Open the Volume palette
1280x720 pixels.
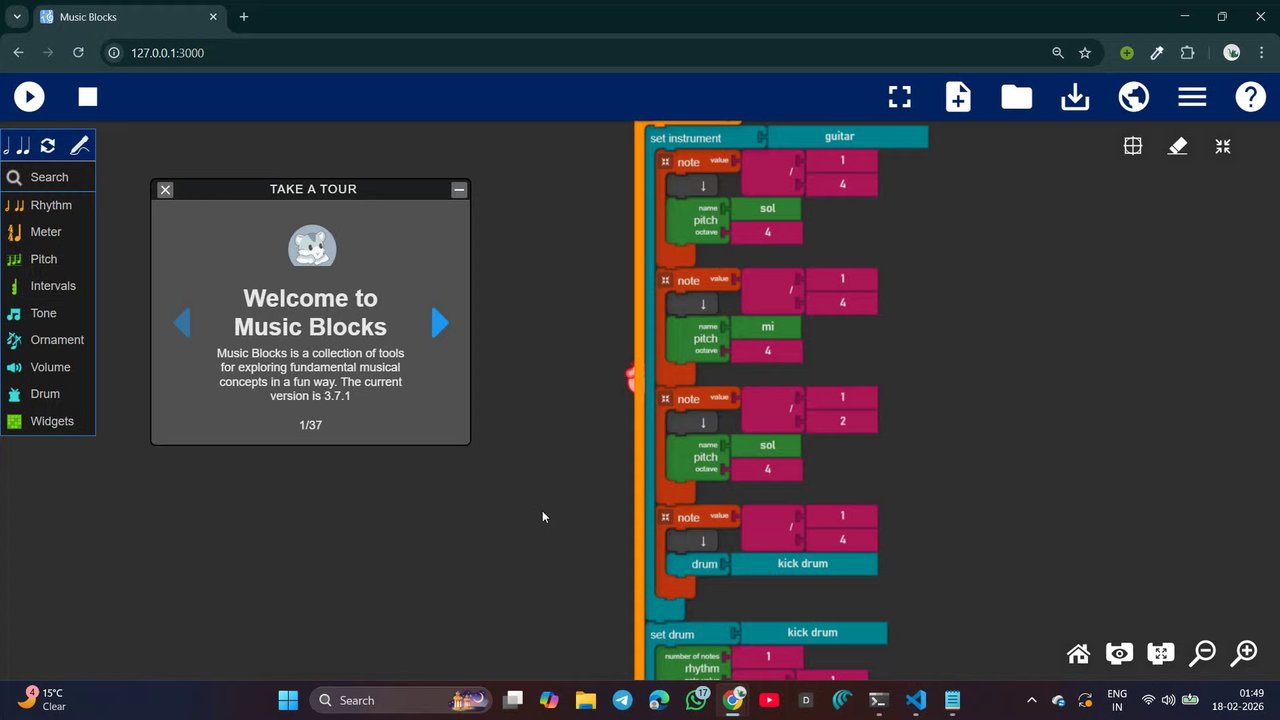pos(49,367)
